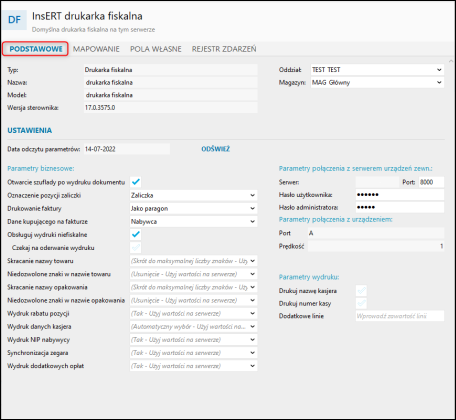456x420 pixels.
Task: Toggle Otwarcie szuflady po wydruku dokumentu checkbox
Action: (136, 182)
